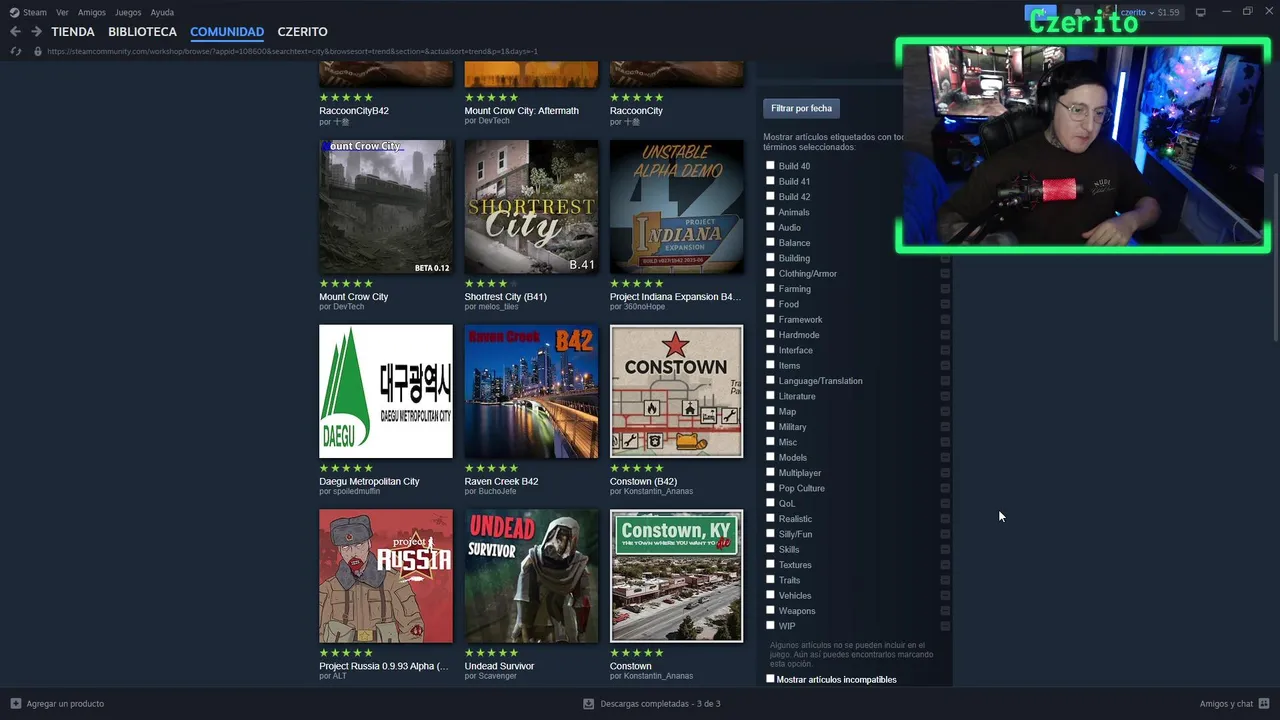Open the Daegu Metropolitan City thumbnail

tap(386, 391)
